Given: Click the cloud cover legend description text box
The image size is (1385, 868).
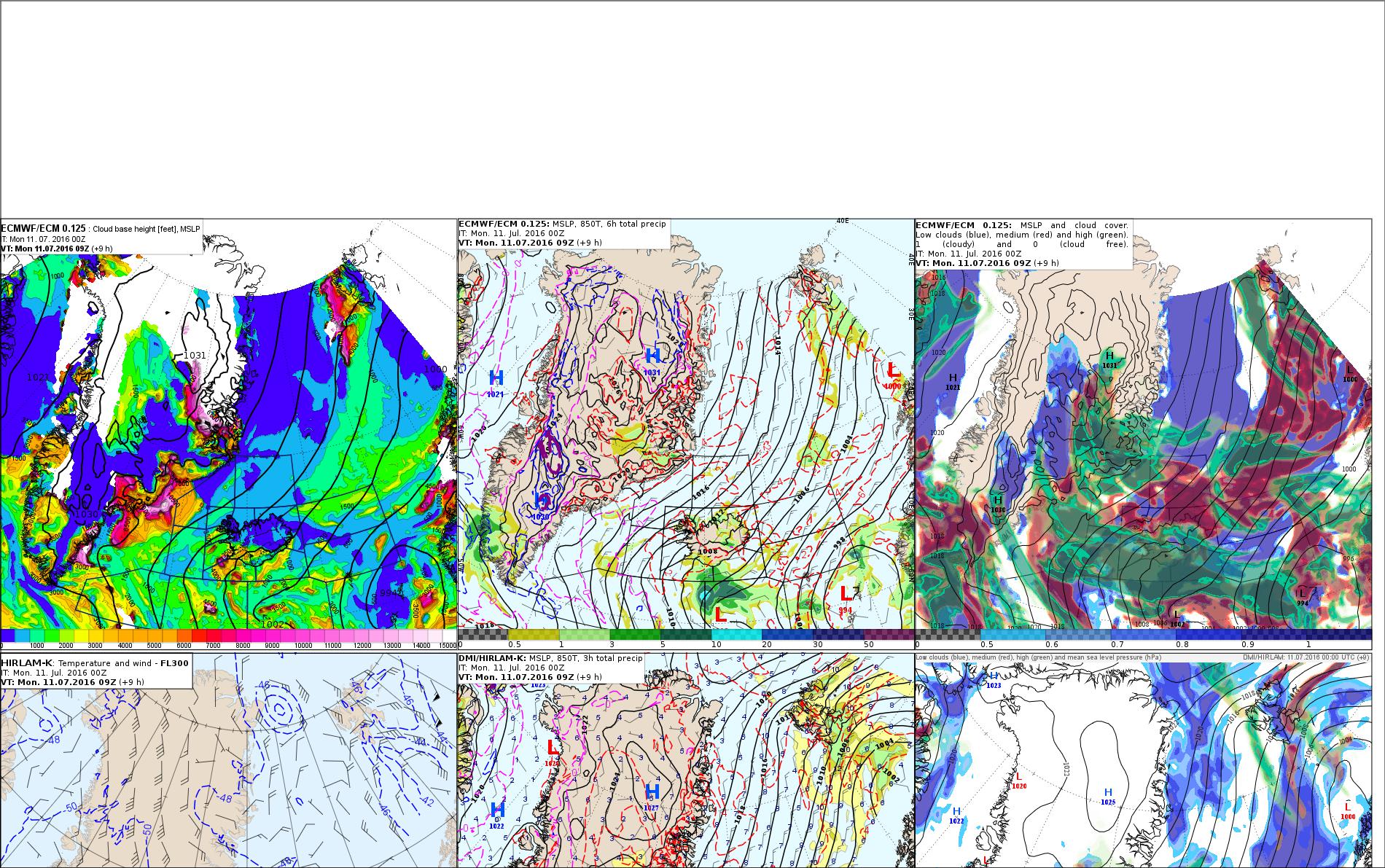Looking at the screenshot, I should (x=1023, y=244).
